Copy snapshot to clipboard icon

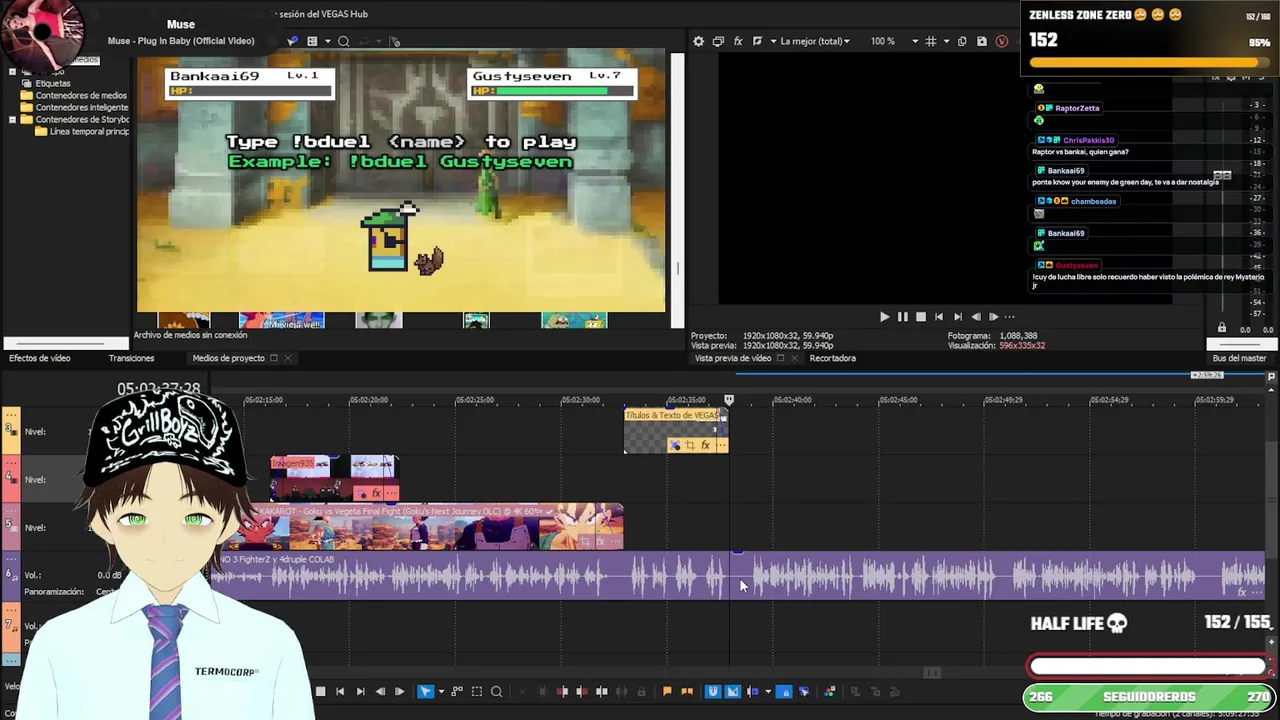tap(962, 41)
